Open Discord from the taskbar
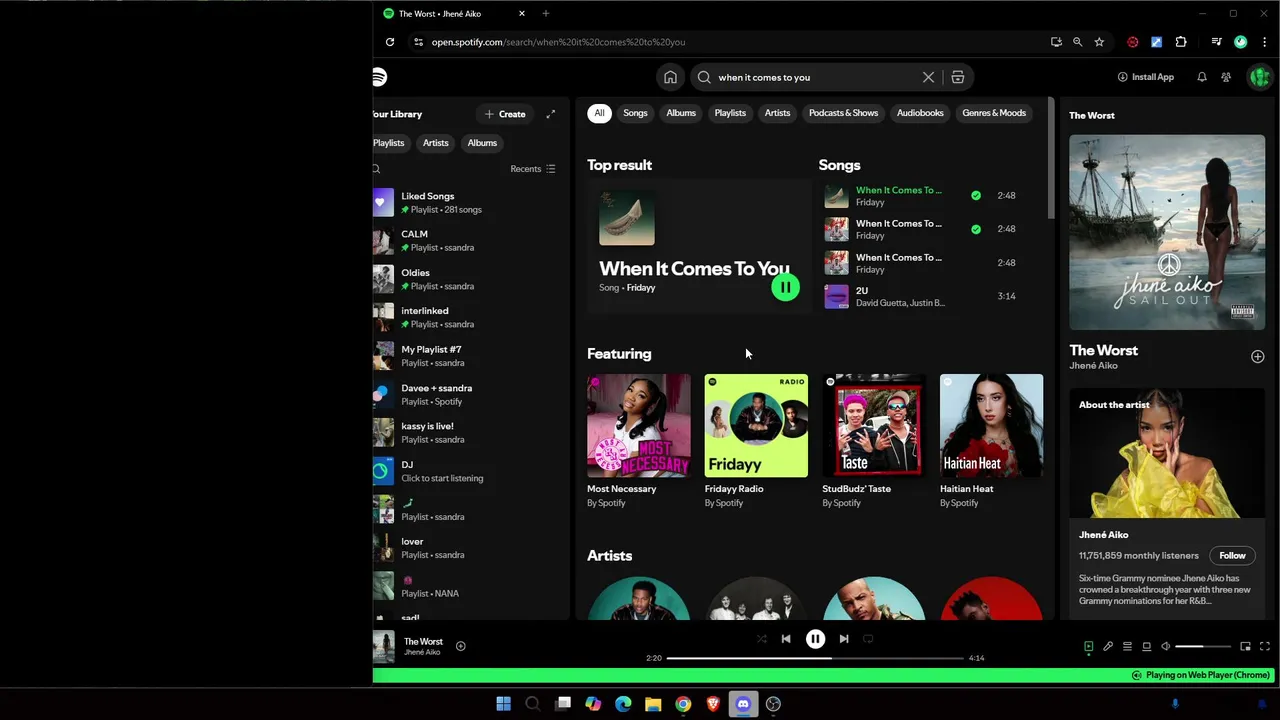The height and width of the screenshot is (720, 1280). [x=743, y=704]
